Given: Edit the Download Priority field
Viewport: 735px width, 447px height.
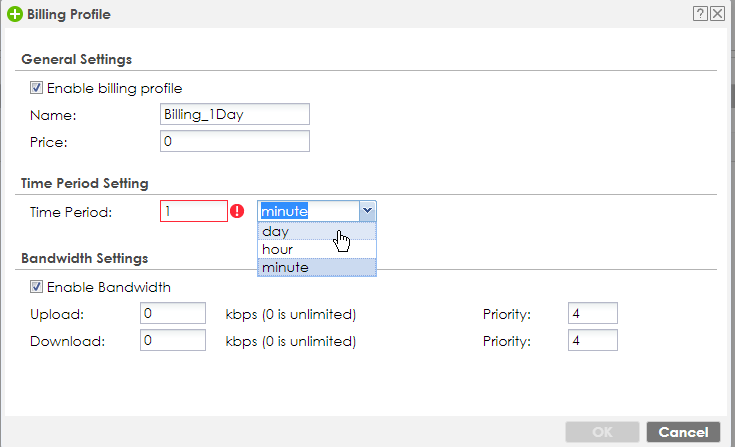Looking at the screenshot, I should 592,341.
